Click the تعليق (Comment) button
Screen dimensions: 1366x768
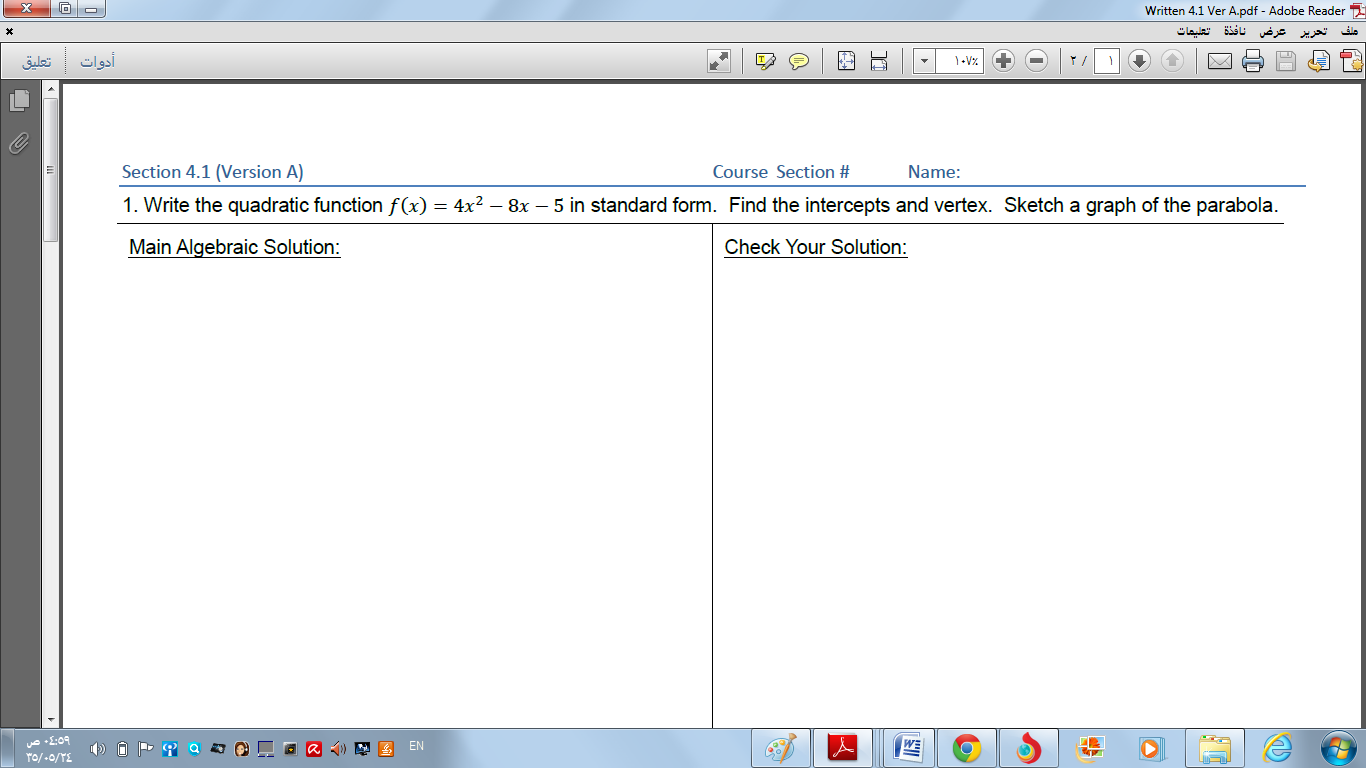(37, 61)
